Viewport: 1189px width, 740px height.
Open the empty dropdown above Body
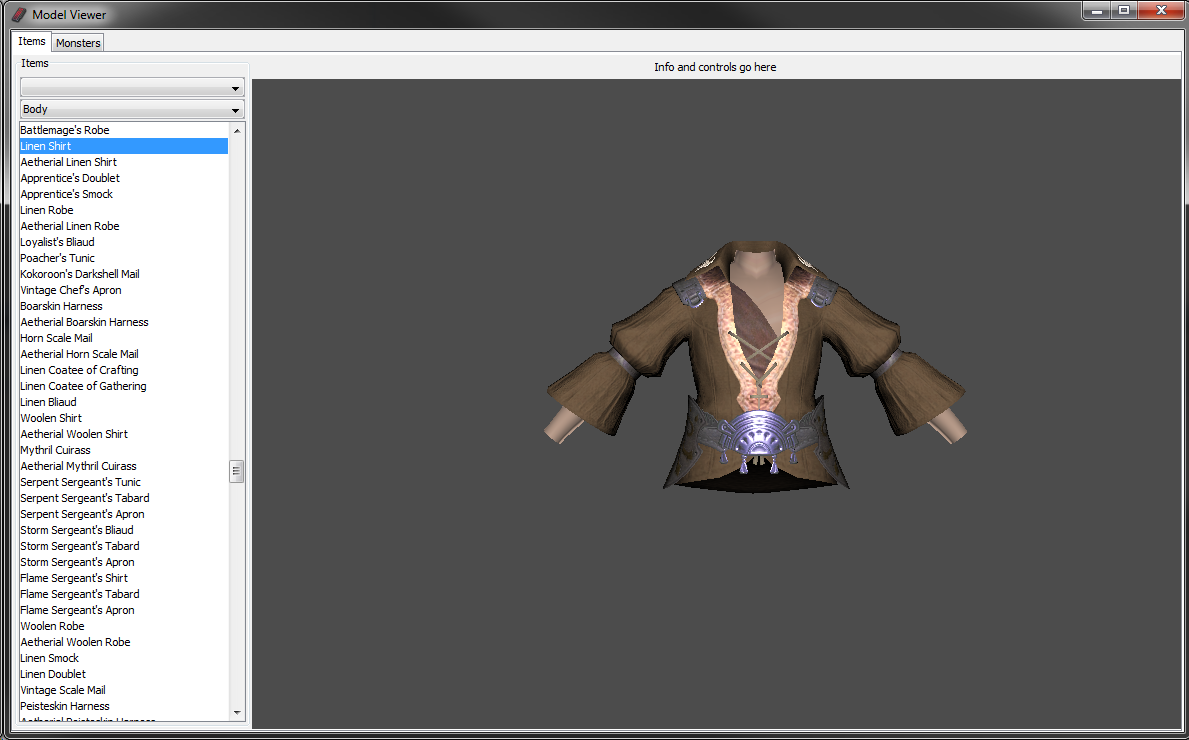(132, 88)
